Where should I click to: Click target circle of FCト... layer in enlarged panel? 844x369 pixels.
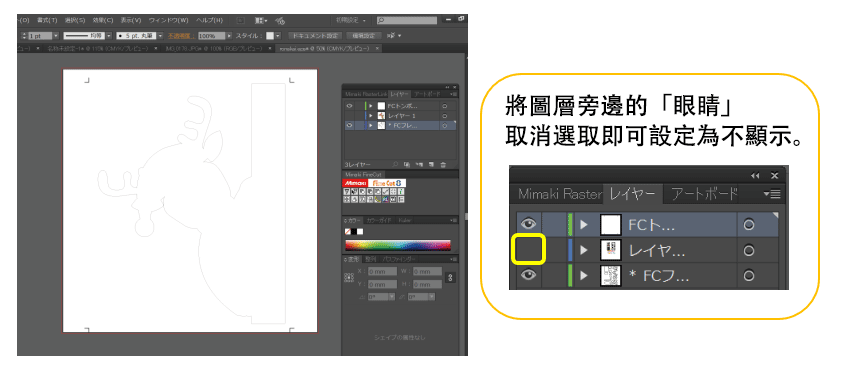pyautogui.click(x=748, y=225)
